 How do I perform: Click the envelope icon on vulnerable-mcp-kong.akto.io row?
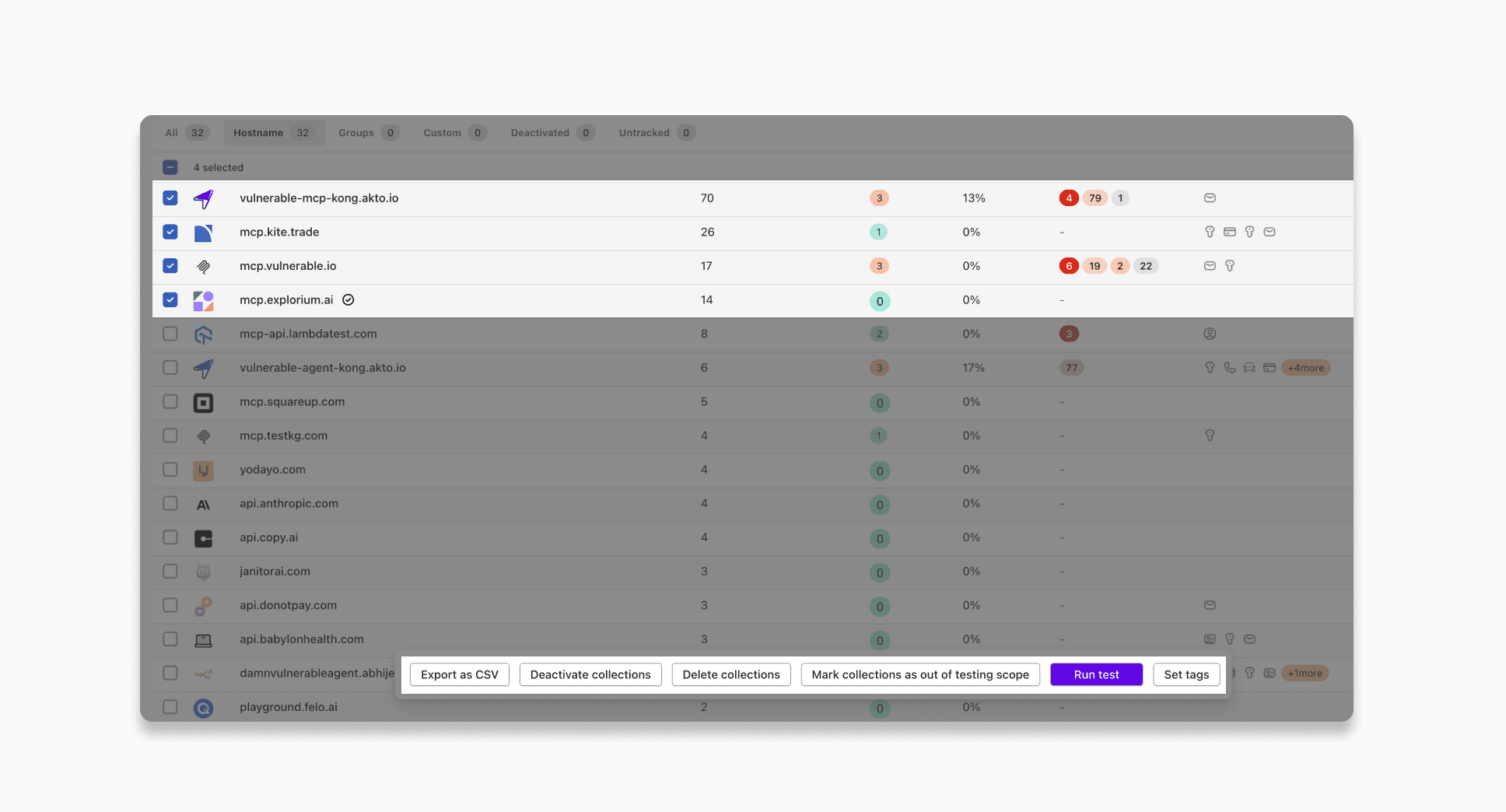[x=1210, y=198]
